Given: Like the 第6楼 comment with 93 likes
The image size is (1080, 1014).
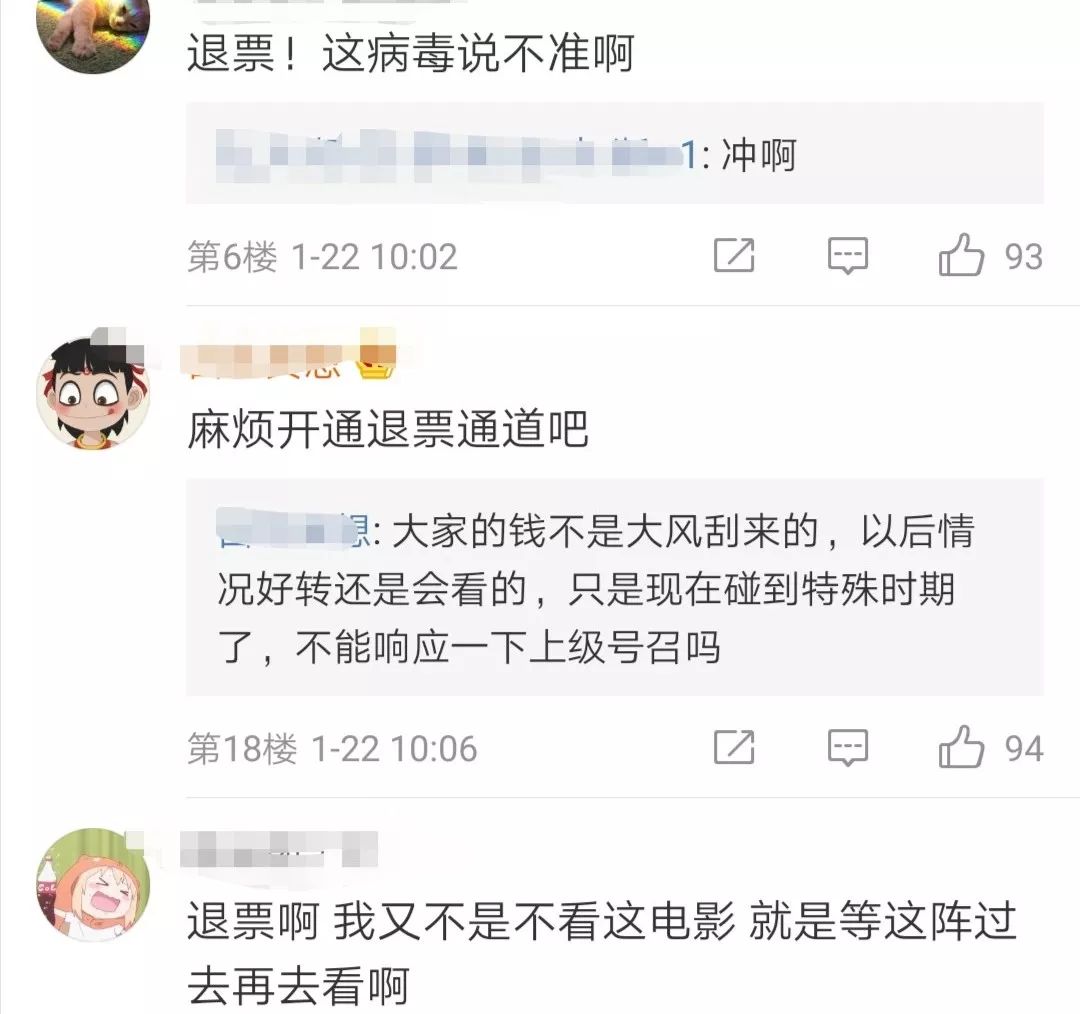Looking at the screenshot, I should tap(990, 256).
